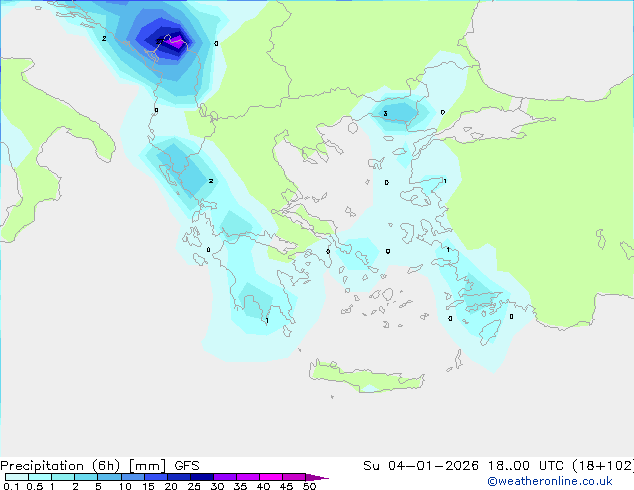
Task: Click the 25–30 mm dark navy block
Action: tap(202, 477)
